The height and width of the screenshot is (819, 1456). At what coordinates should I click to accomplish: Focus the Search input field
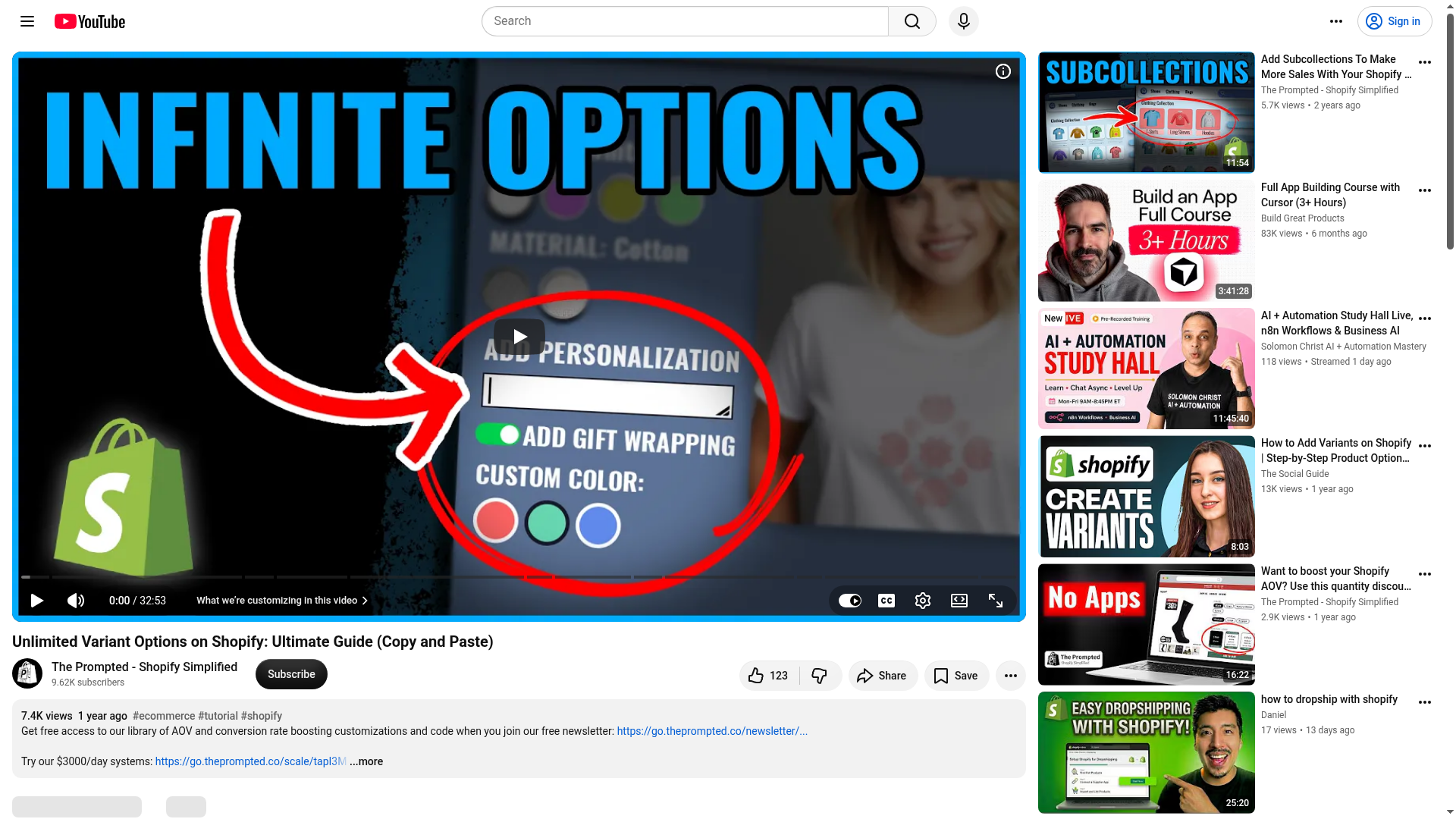click(686, 21)
